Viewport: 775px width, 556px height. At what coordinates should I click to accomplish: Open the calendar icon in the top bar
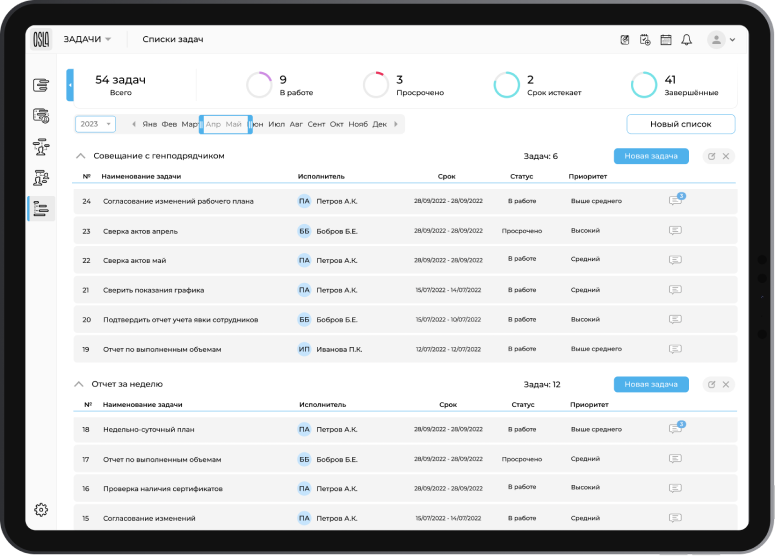[x=666, y=40]
